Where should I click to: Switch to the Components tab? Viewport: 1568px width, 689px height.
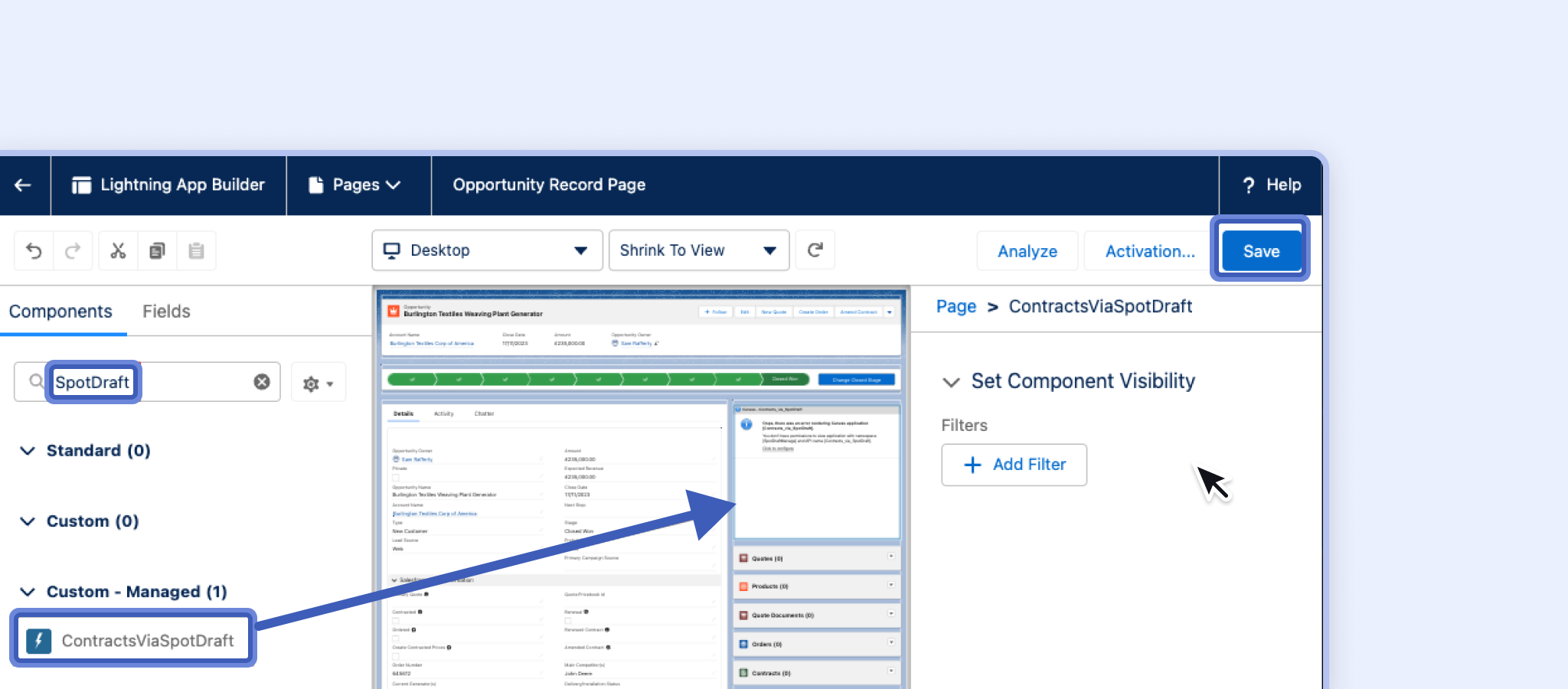click(60, 312)
